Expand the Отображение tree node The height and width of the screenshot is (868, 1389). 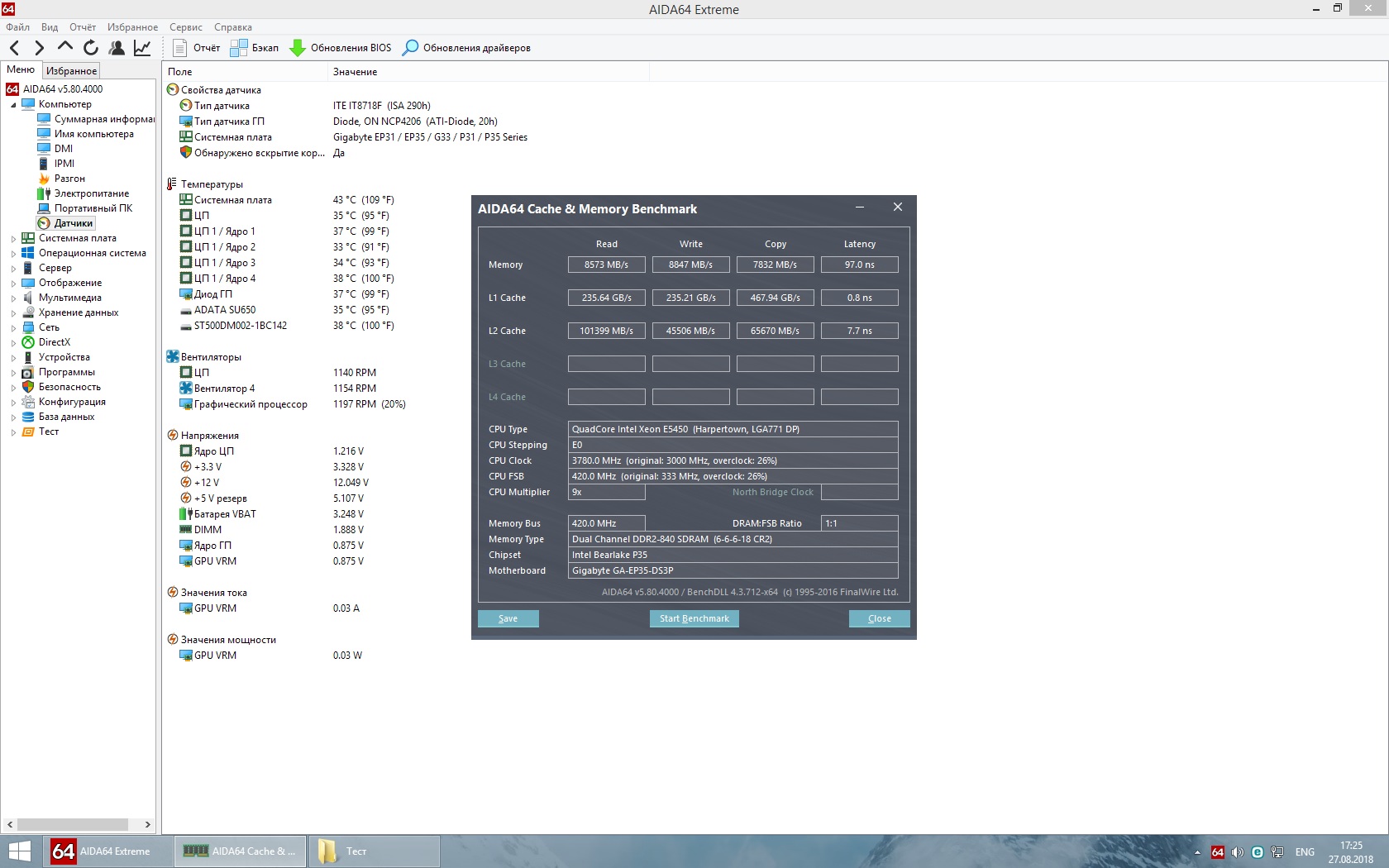[x=13, y=284]
